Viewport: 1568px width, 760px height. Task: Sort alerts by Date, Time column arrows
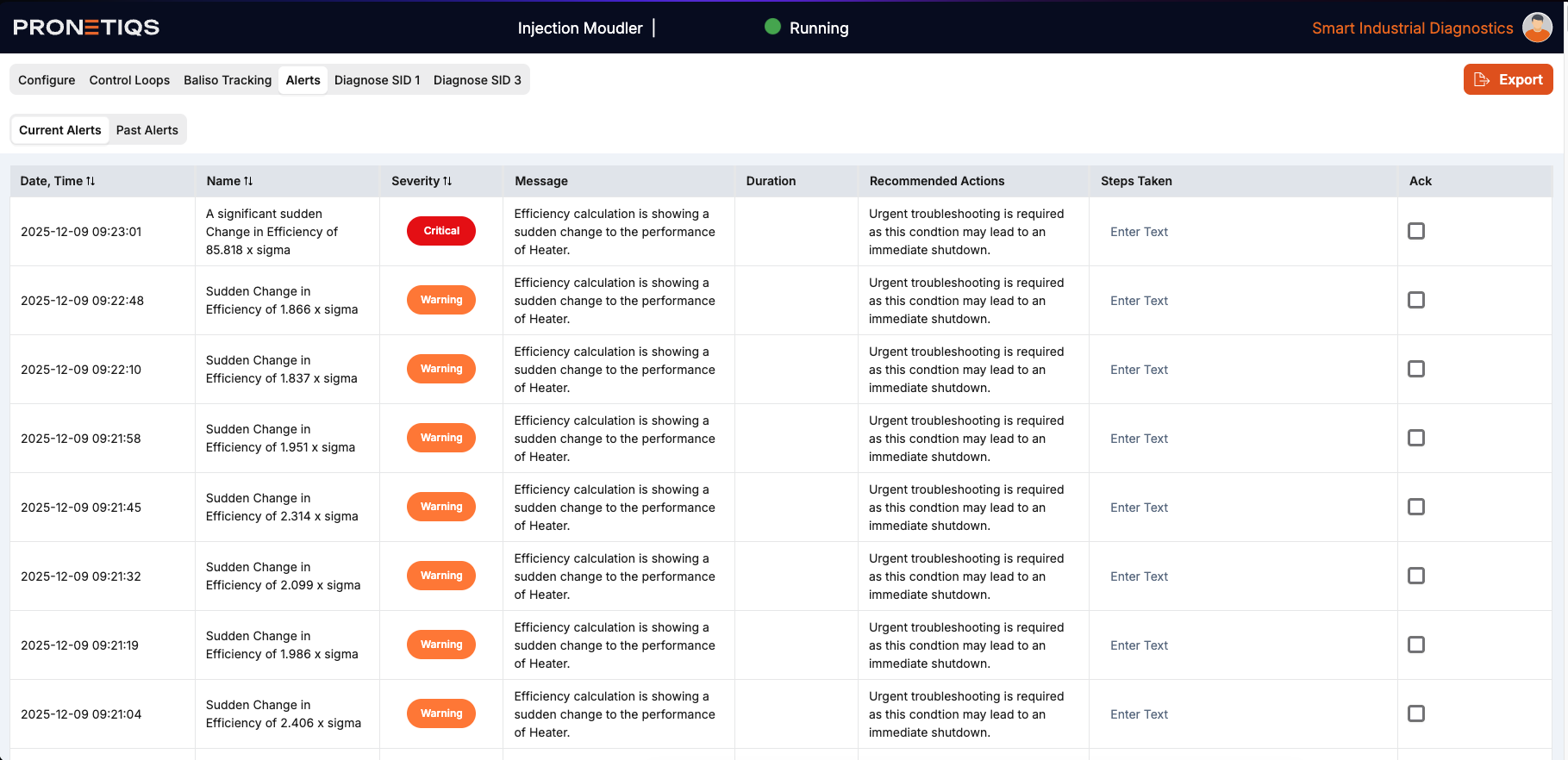point(91,181)
